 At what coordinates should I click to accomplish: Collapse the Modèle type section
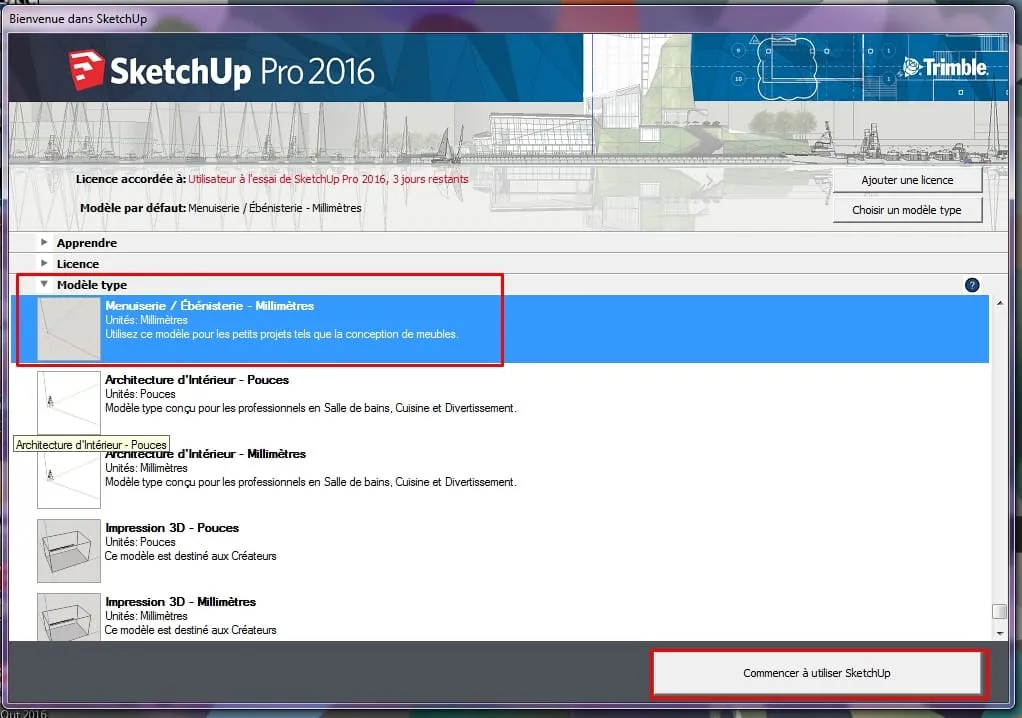coord(44,284)
